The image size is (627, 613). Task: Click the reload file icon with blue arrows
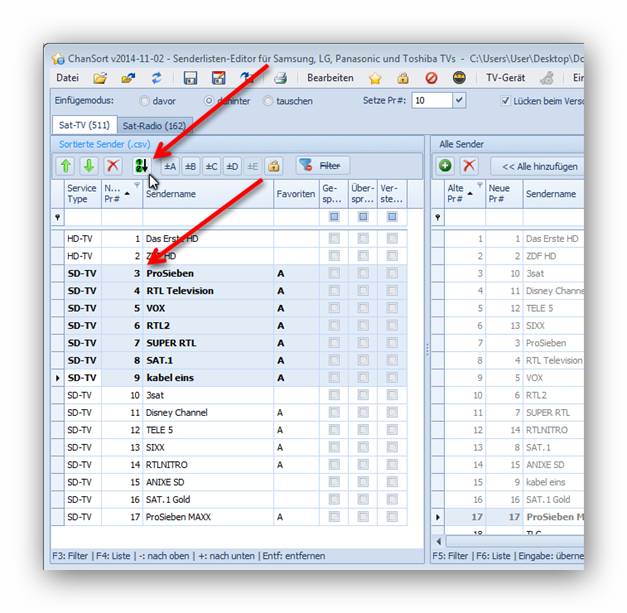click(x=156, y=78)
